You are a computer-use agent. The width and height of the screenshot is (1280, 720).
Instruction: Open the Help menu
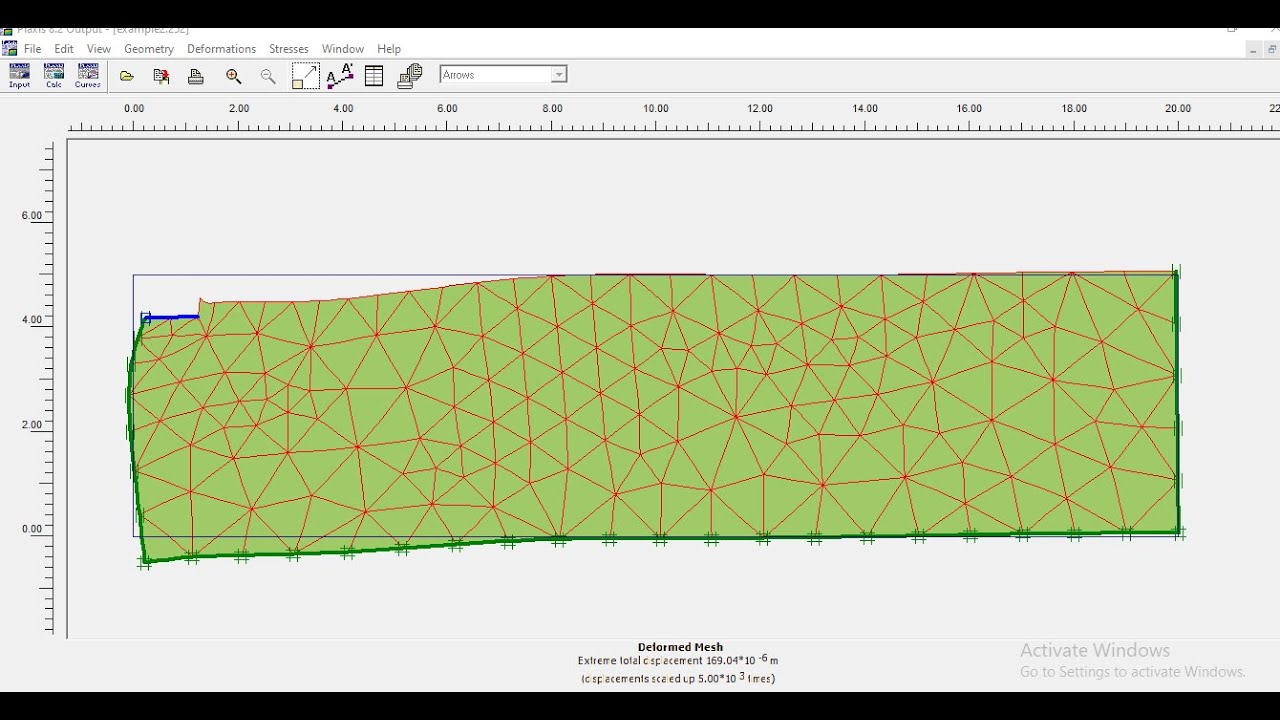[x=389, y=49]
